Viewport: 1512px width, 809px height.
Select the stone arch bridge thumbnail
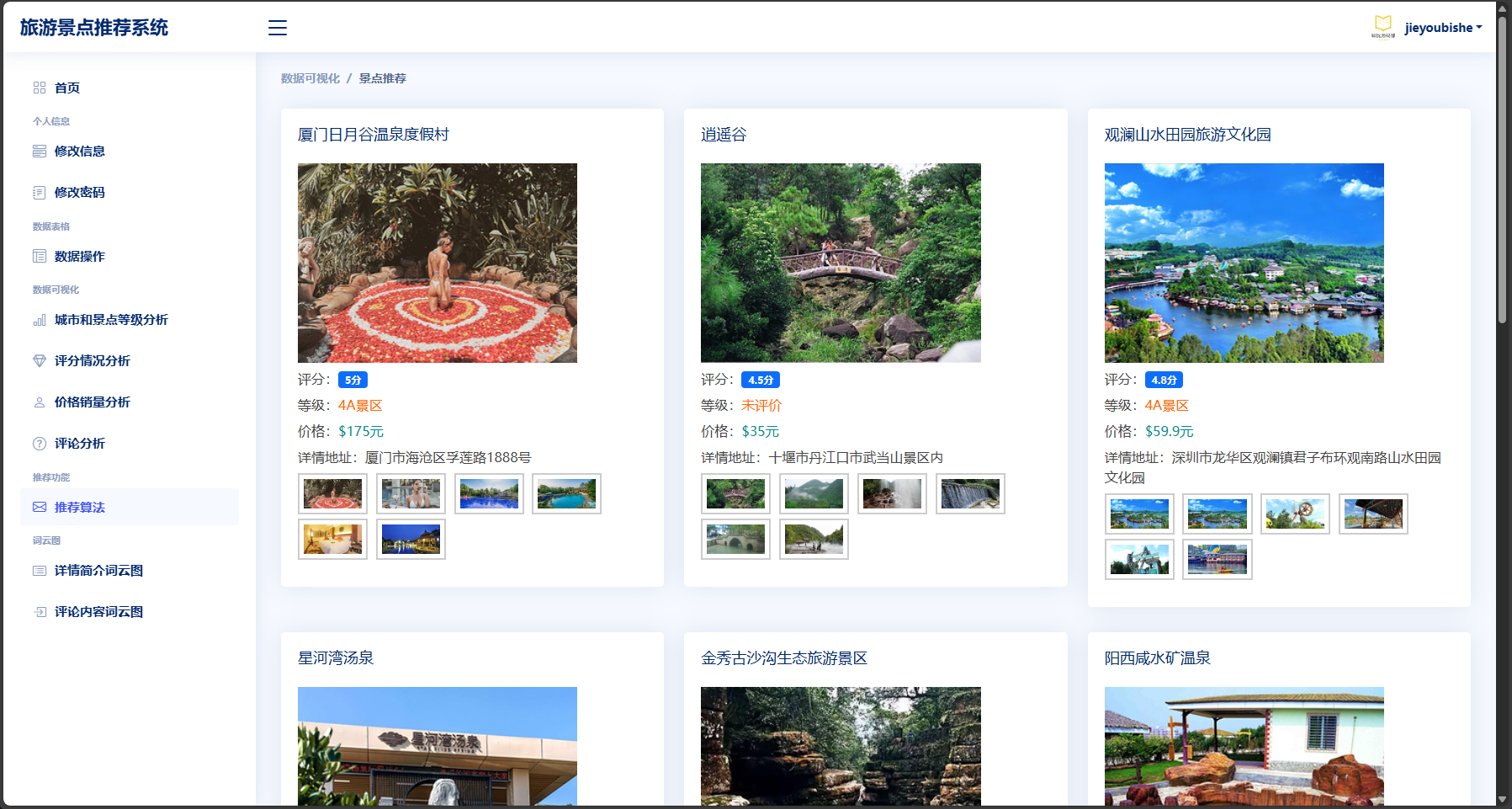pyautogui.click(x=736, y=540)
